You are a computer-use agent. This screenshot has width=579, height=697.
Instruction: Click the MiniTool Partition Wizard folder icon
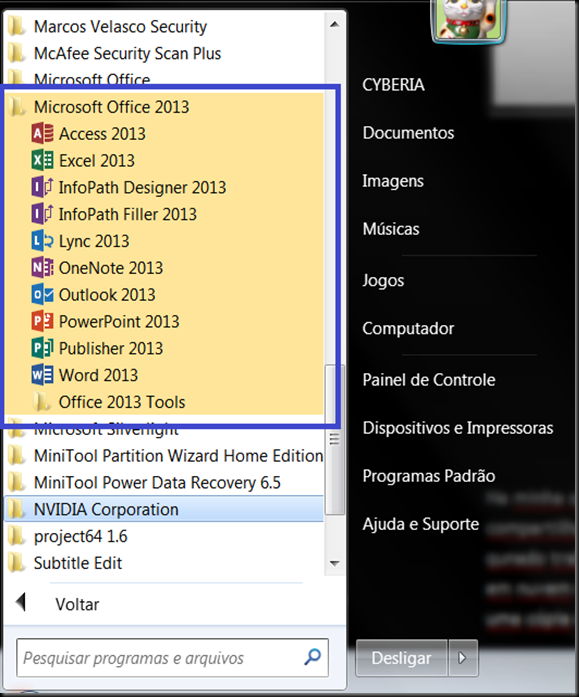[x=17, y=456]
